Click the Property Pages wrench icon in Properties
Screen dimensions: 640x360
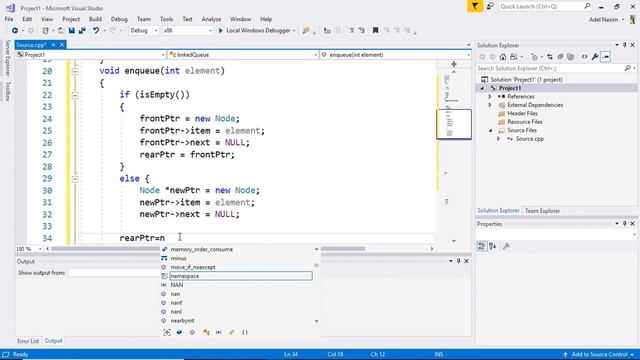coord(506,246)
